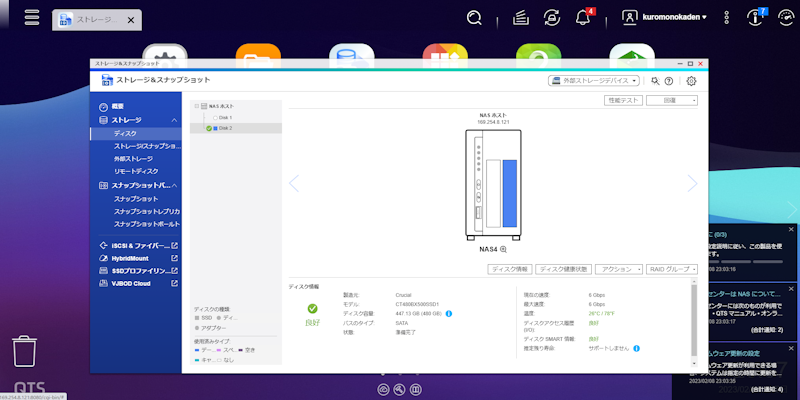Open the dashboard gauge icon
Screen dimensions: 800x400
pyautogui.click(x=786, y=18)
